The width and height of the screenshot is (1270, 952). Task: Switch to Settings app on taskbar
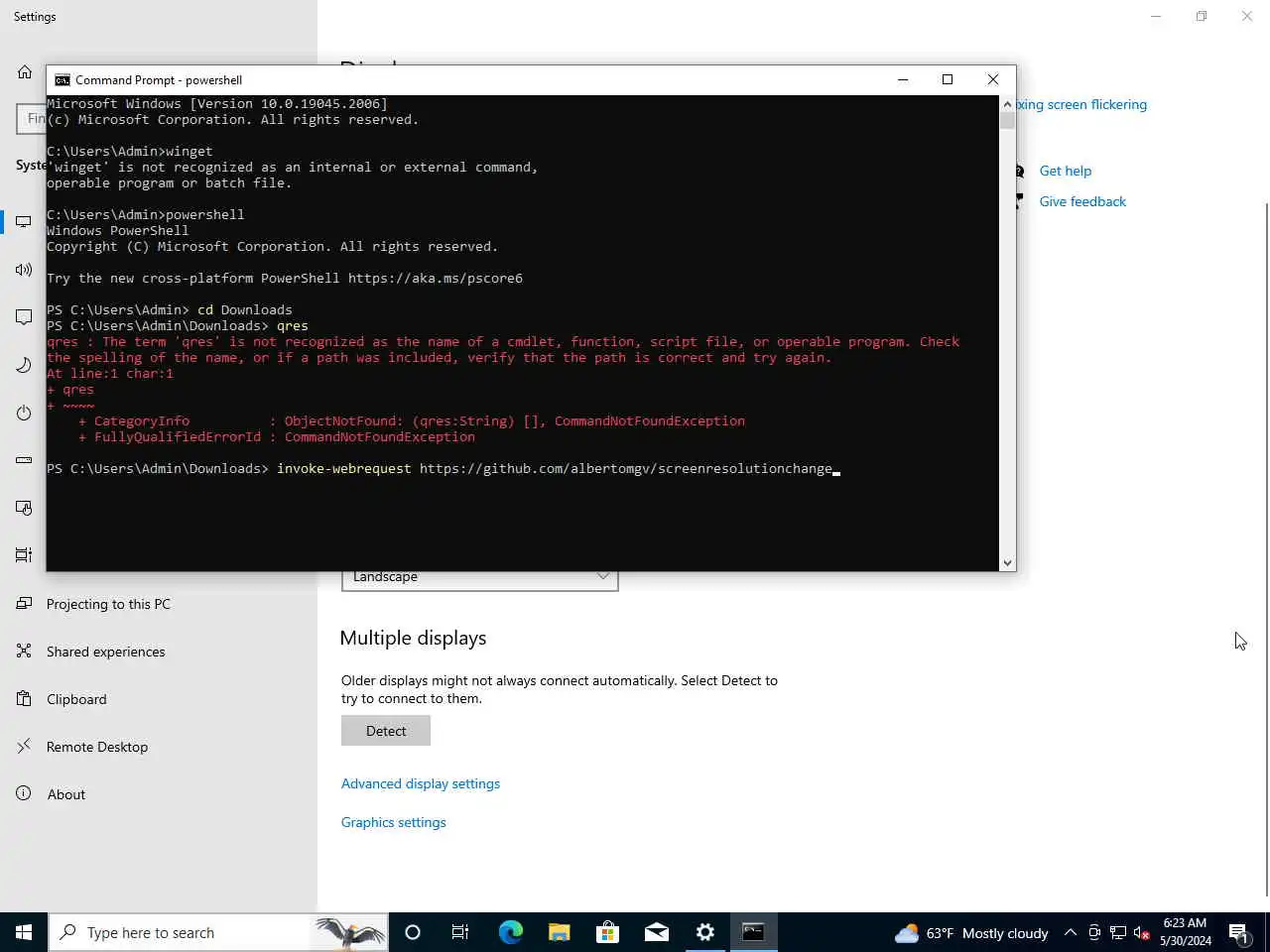[x=704, y=932]
